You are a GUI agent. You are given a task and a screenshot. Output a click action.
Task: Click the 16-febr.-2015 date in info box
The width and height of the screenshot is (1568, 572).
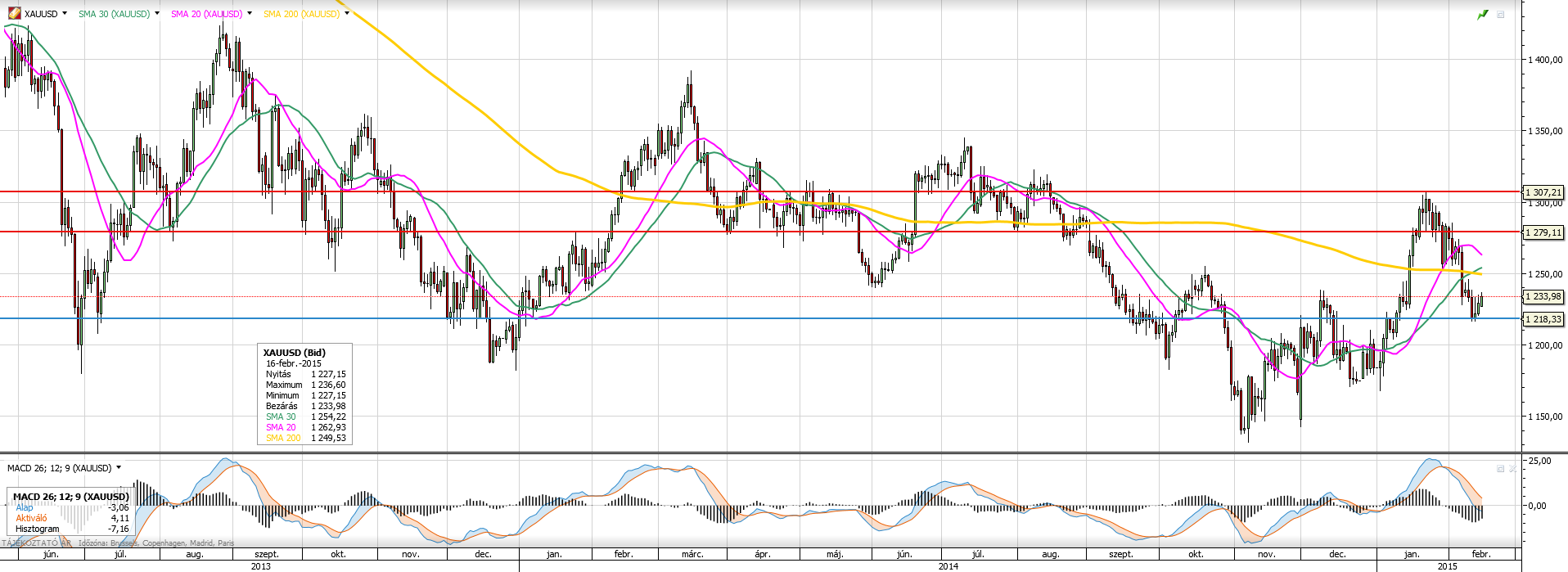point(294,363)
